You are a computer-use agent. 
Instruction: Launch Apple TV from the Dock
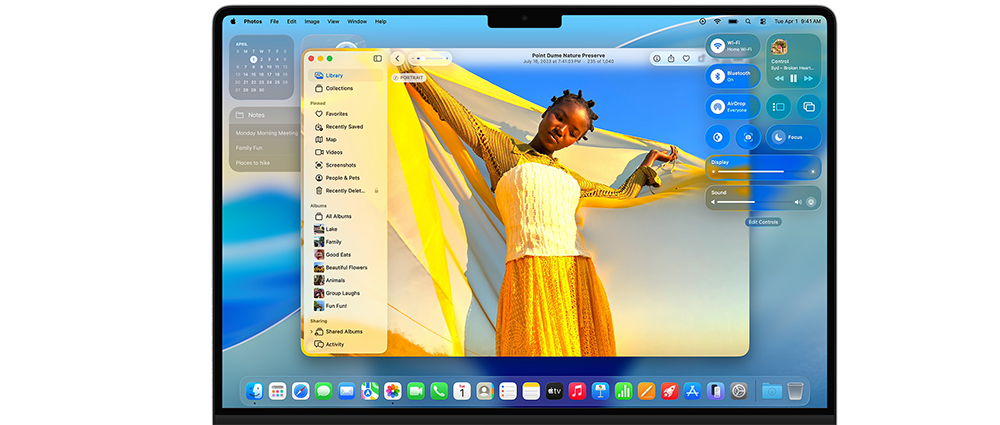coord(554,391)
